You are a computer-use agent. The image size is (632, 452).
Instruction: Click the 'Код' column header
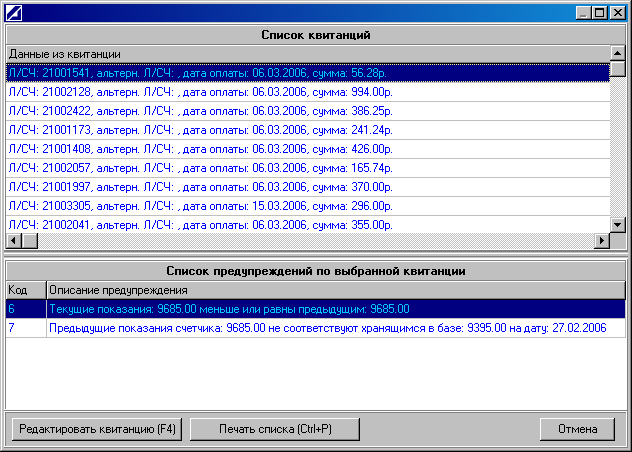click(24, 289)
